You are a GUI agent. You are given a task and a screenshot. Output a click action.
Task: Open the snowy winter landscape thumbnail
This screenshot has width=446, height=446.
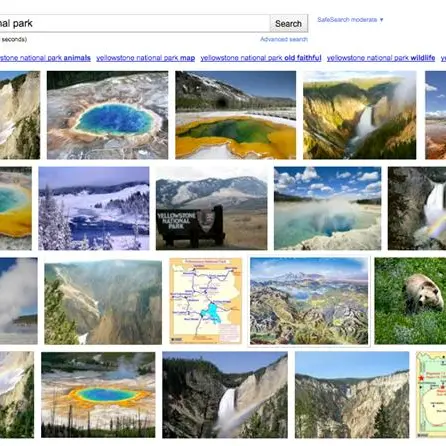[94, 208]
